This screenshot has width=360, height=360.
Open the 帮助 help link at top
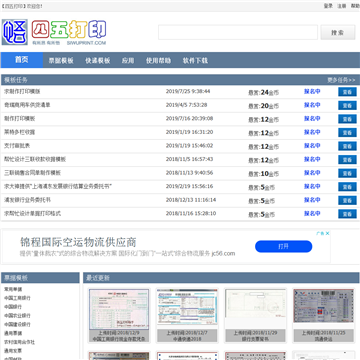click(x=355, y=6)
